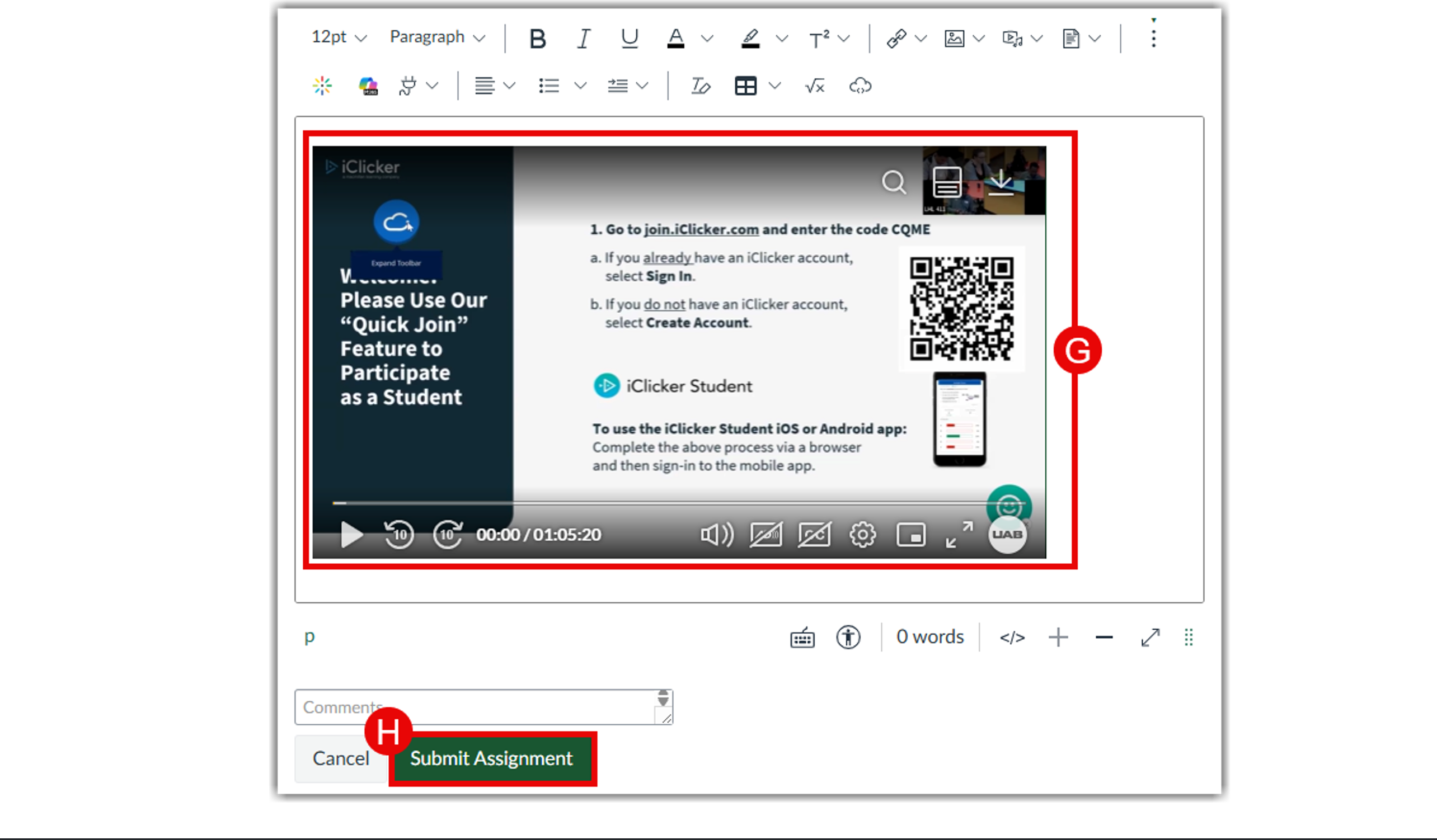The width and height of the screenshot is (1437, 840).
Task: Click the green smiley reaction button
Action: point(1009,504)
